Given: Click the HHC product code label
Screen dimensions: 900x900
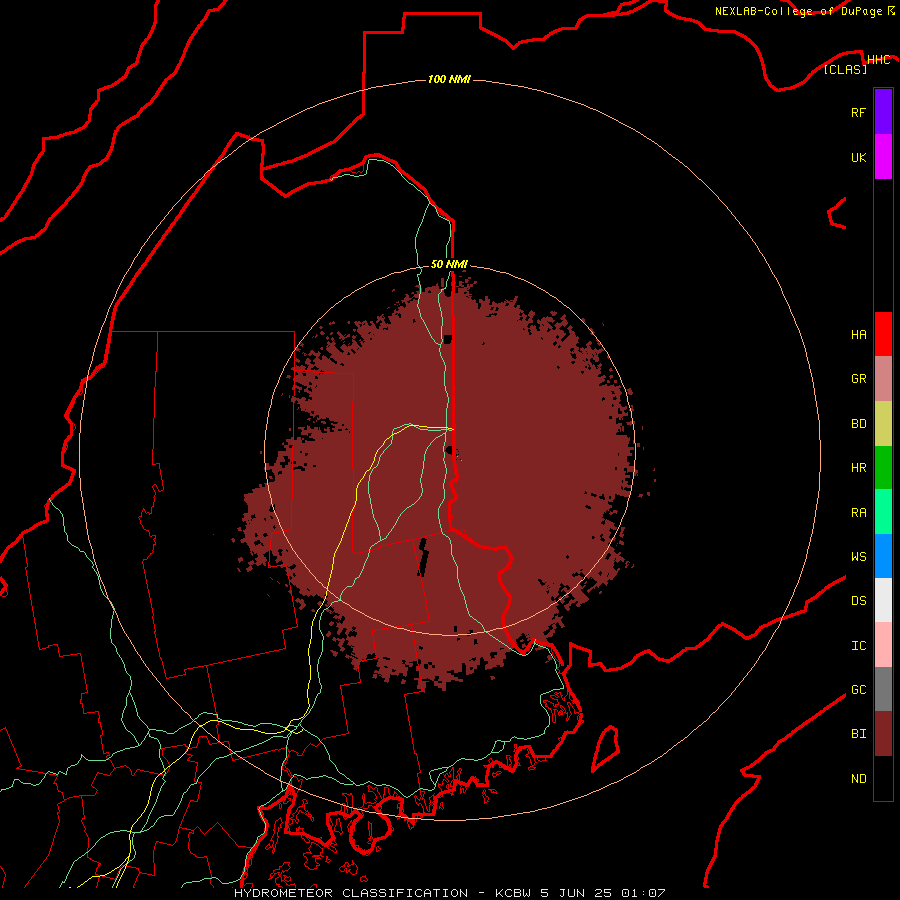Looking at the screenshot, I should 878,59.
